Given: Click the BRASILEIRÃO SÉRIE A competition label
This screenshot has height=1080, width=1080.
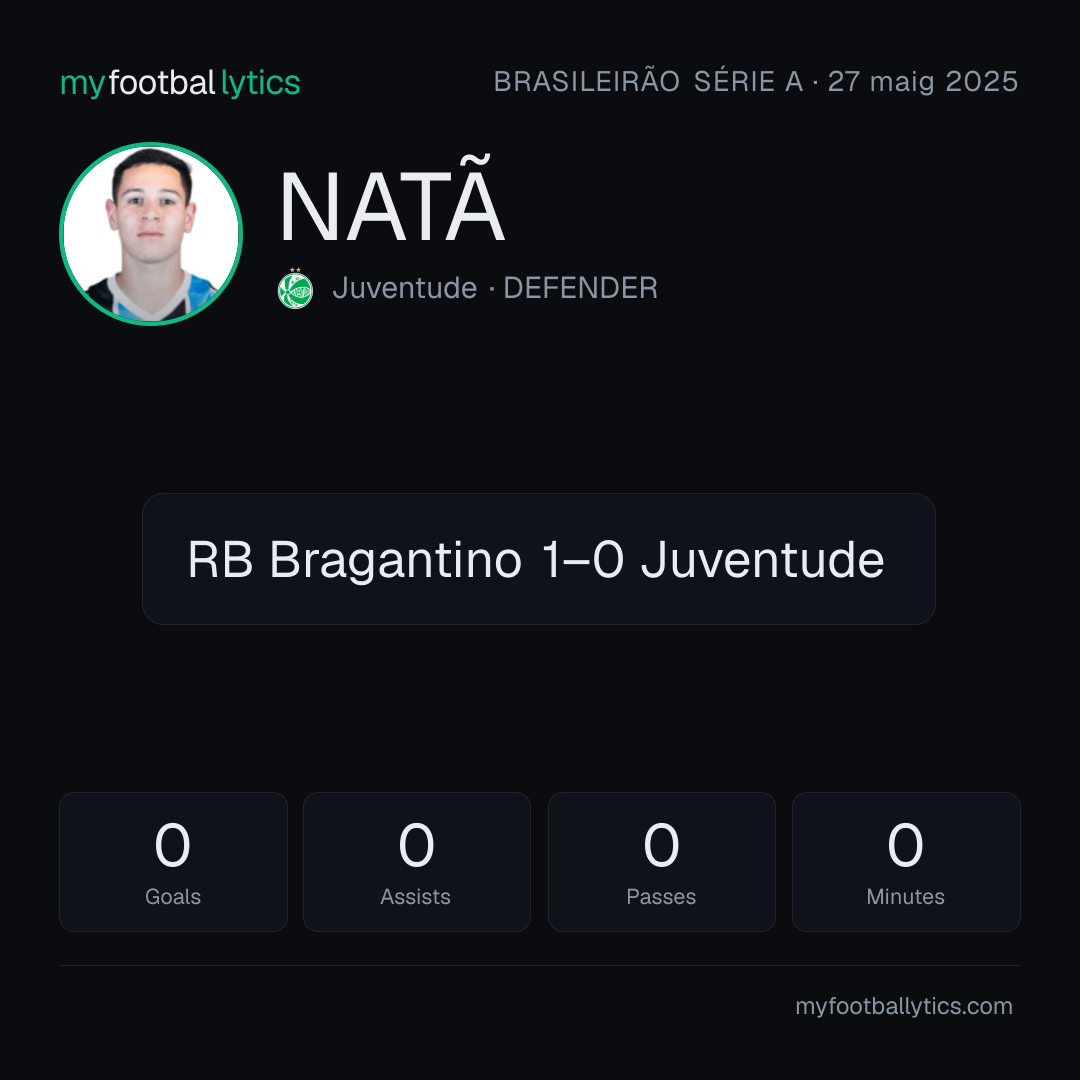Looking at the screenshot, I should 648,81.
